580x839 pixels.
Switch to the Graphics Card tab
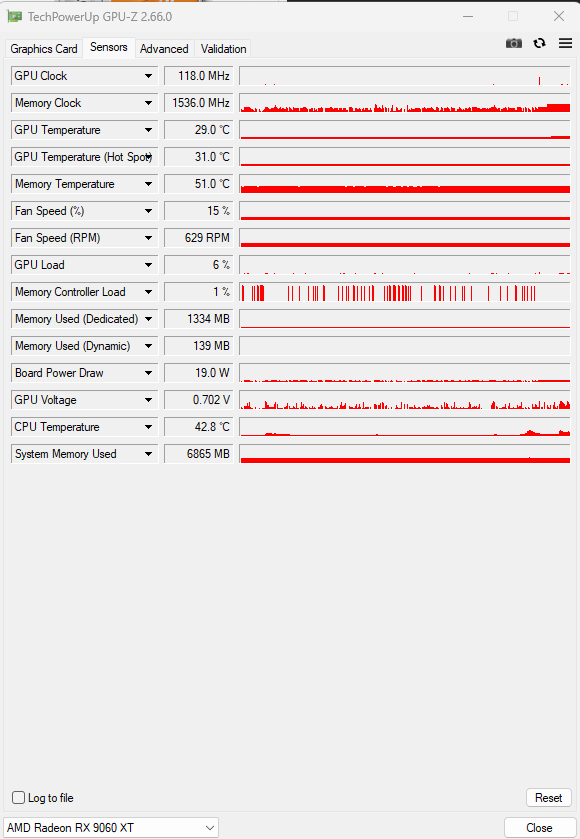pos(44,49)
